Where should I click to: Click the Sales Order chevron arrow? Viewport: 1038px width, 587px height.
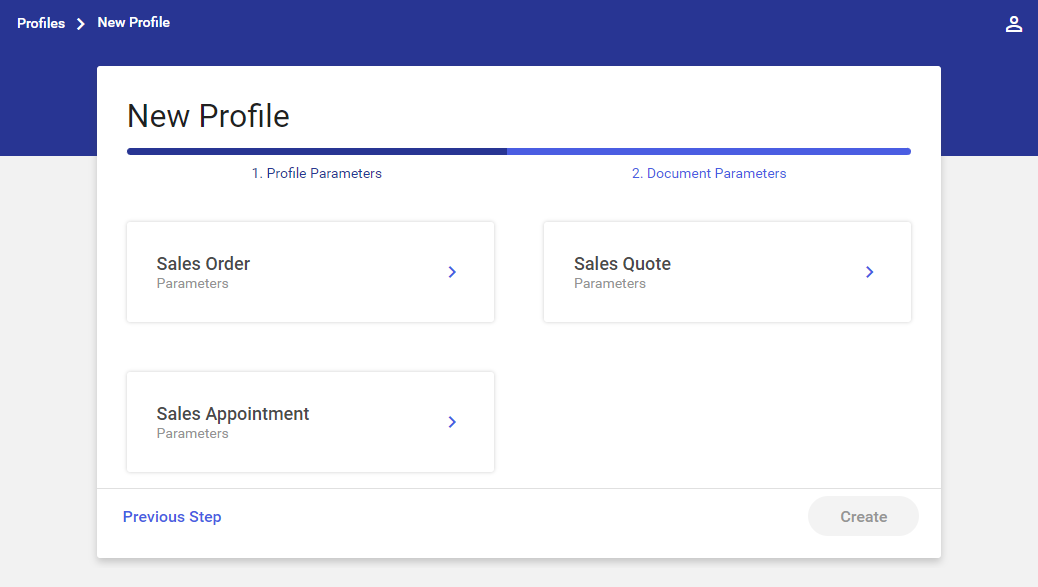click(452, 272)
